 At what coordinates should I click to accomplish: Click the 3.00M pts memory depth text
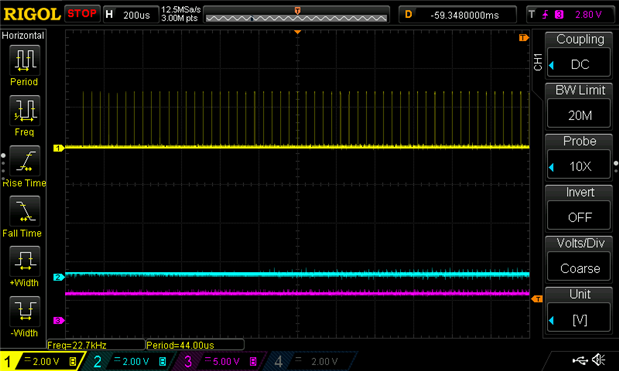pyautogui.click(x=180, y=18)
